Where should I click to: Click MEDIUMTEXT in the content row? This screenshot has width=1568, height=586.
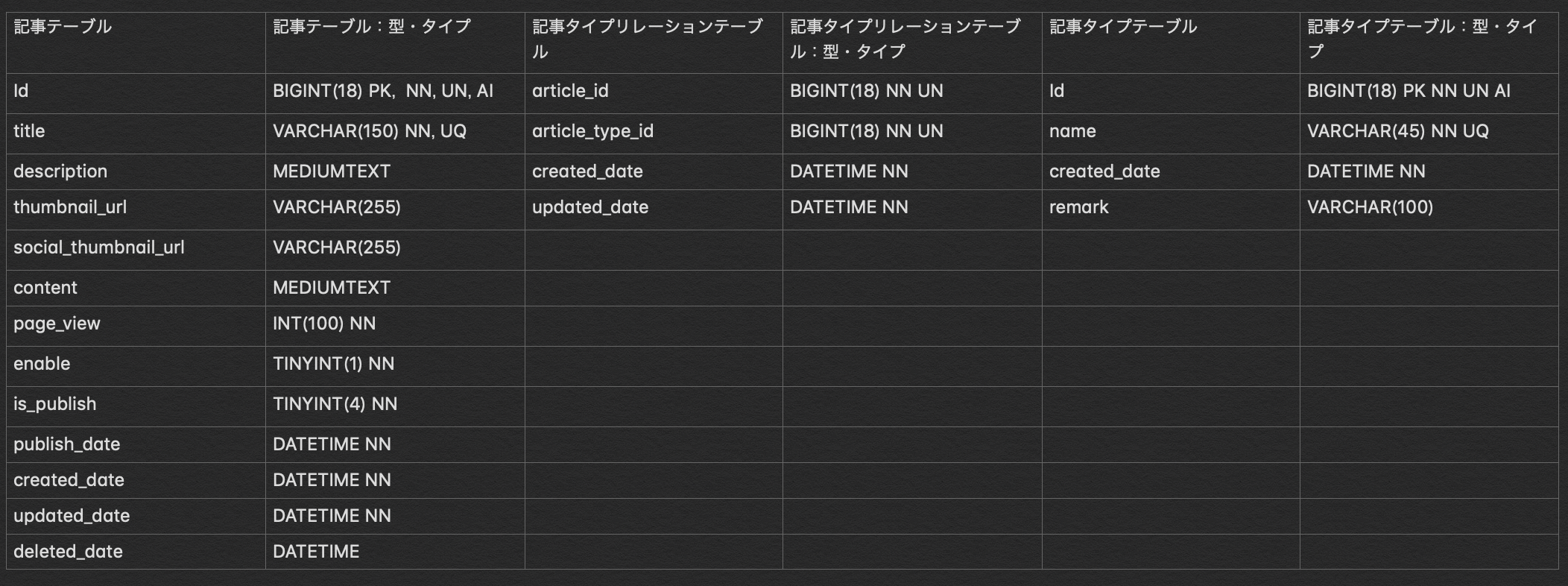pyautogui.click(x=395, y=288)
